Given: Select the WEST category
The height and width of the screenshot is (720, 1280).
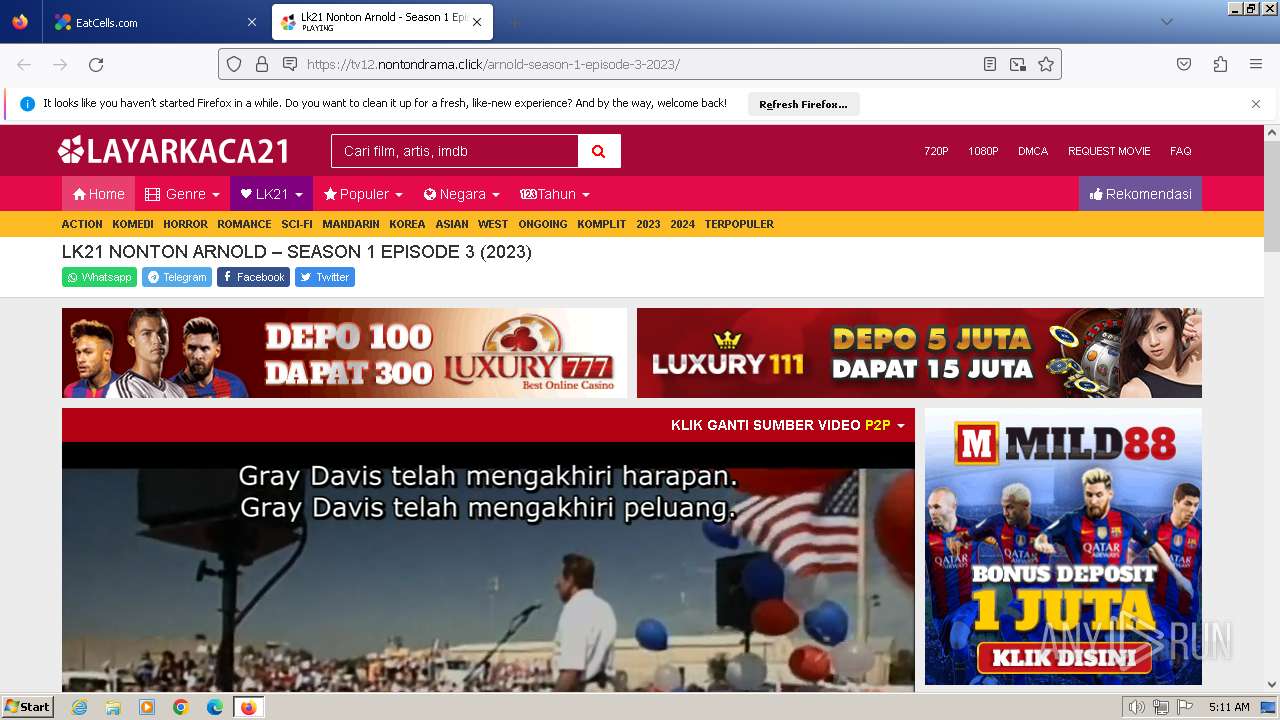Looking at the screenshot, I should coord(493,224).
